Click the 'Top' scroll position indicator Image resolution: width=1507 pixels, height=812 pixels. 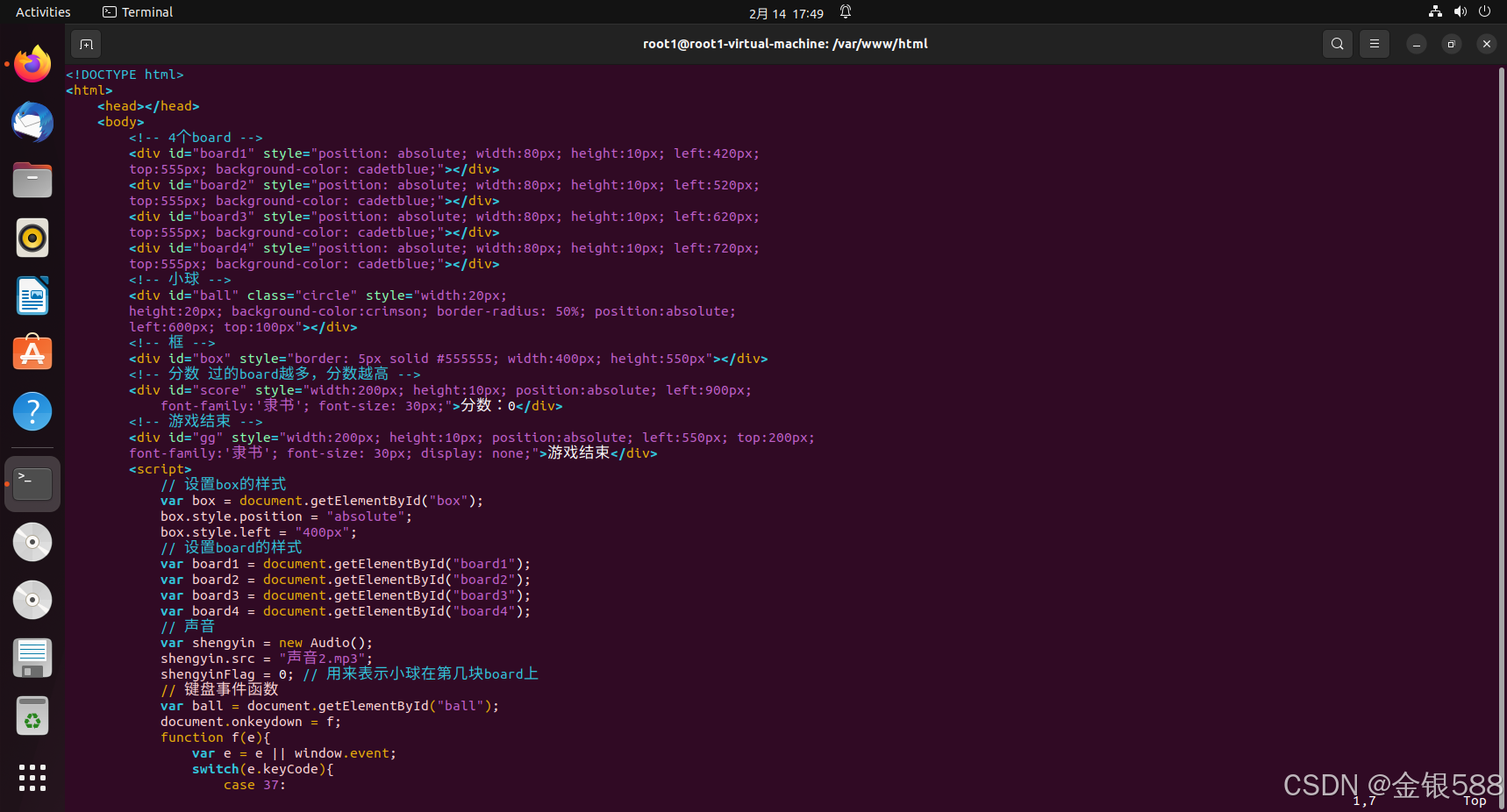coord(1475,801)
